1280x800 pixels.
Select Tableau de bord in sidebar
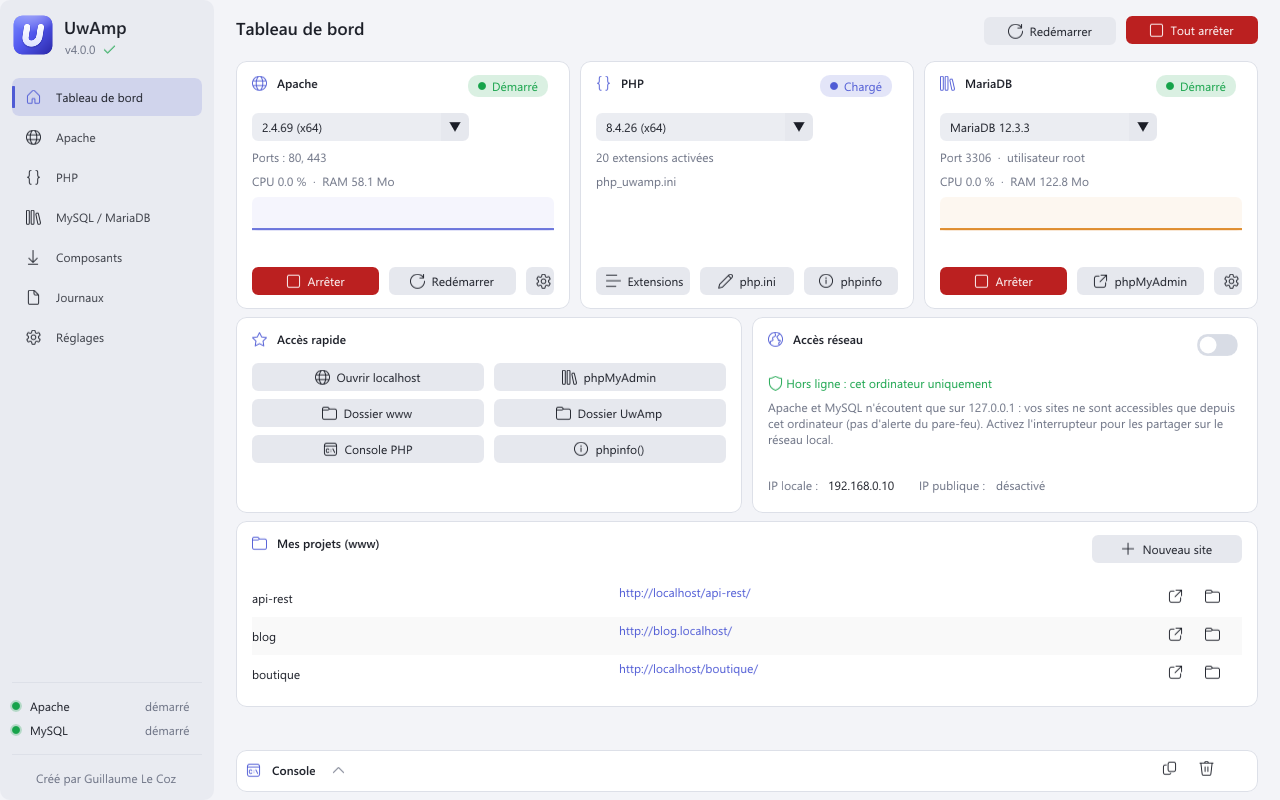pyautogui.click(x=107, y=97)
